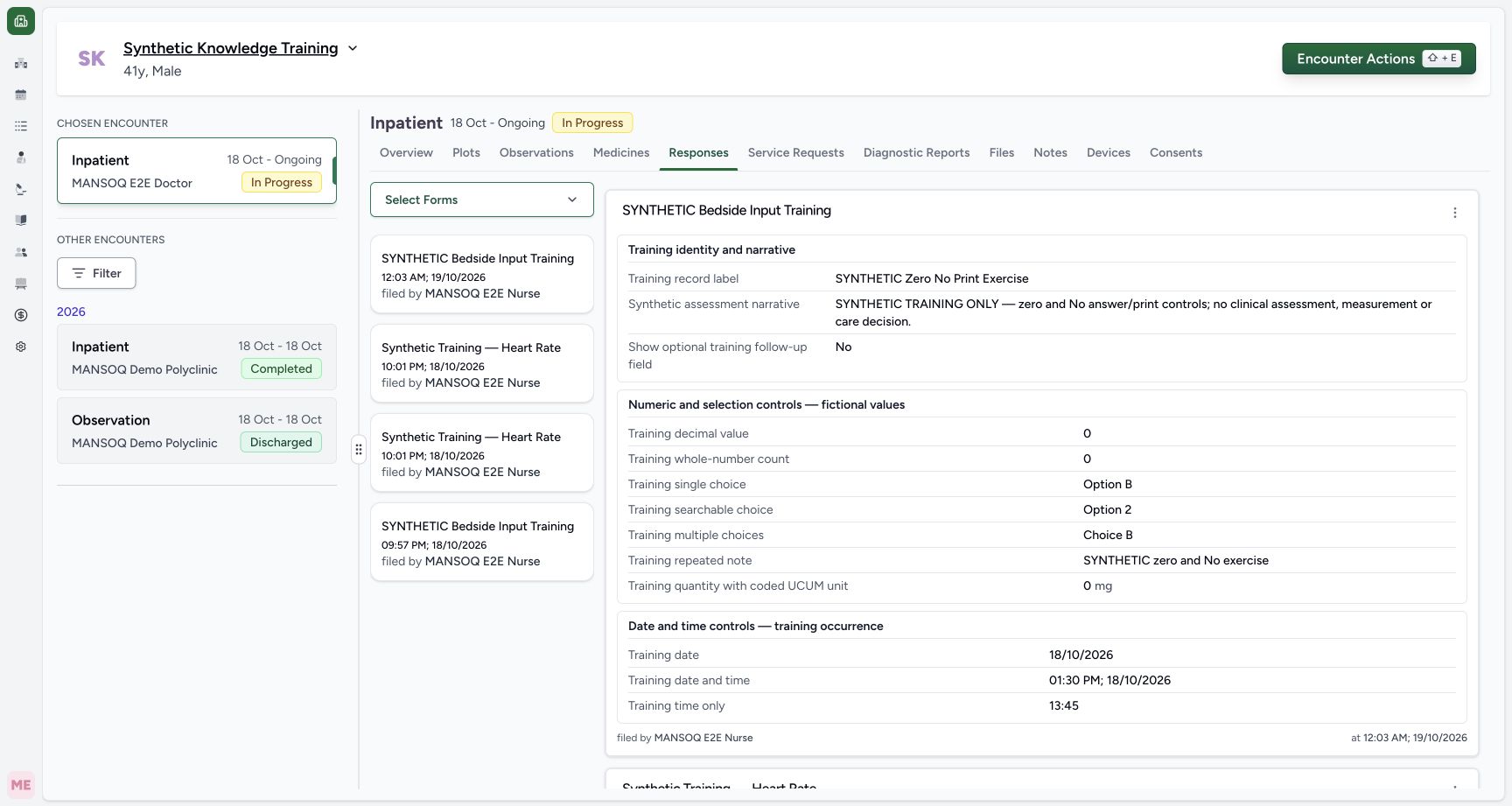
Task: Switch to the Notes tab
Action: [x=1050, y=152]
